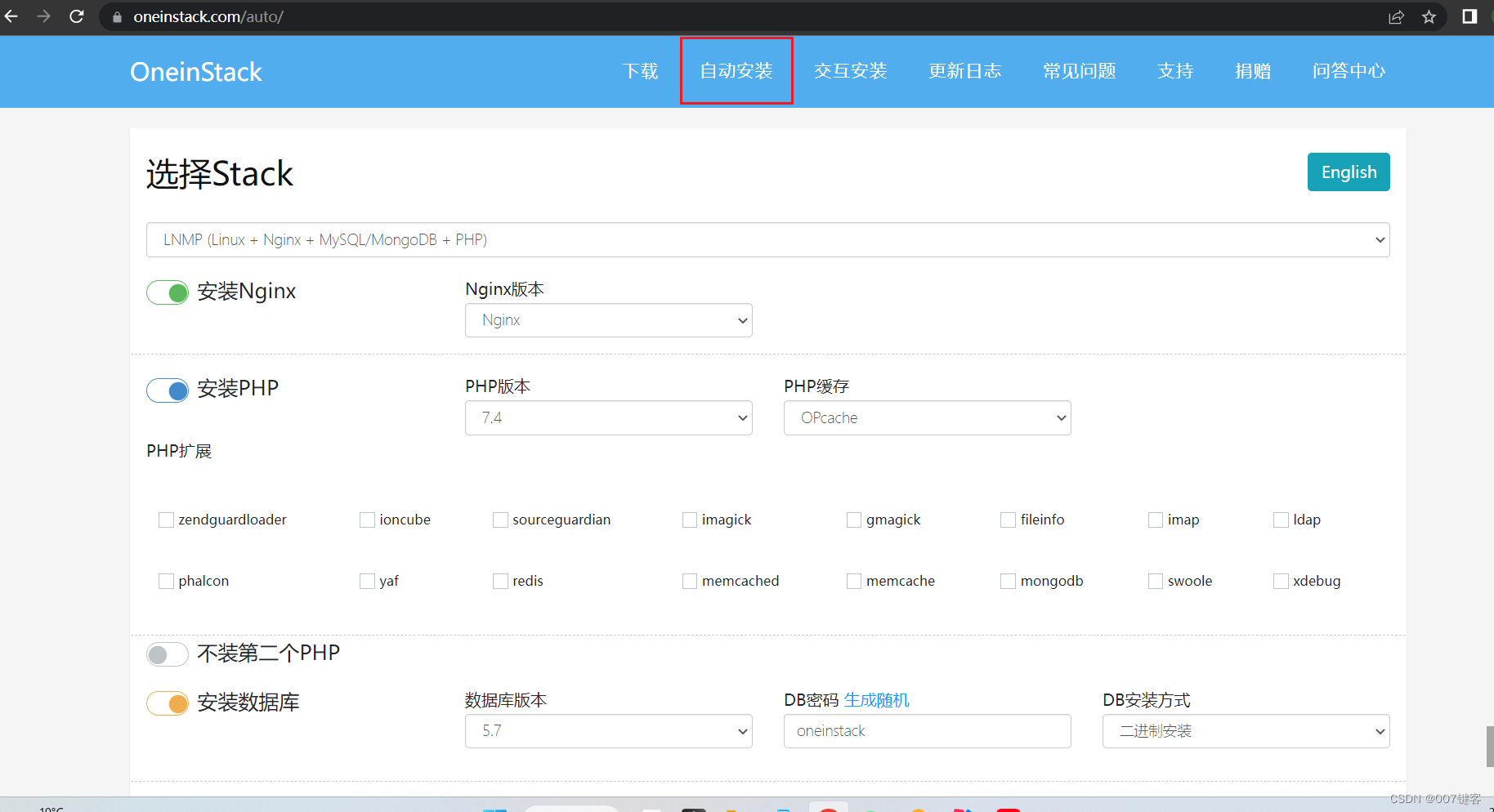Open the DB安装方式 dropdown
This screenshot has width=1494, height=812.
[1244, 731]
